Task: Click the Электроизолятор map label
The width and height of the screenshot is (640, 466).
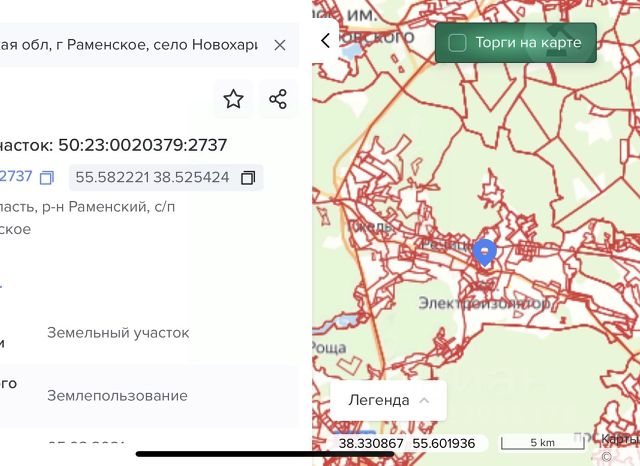Action: 484,304
